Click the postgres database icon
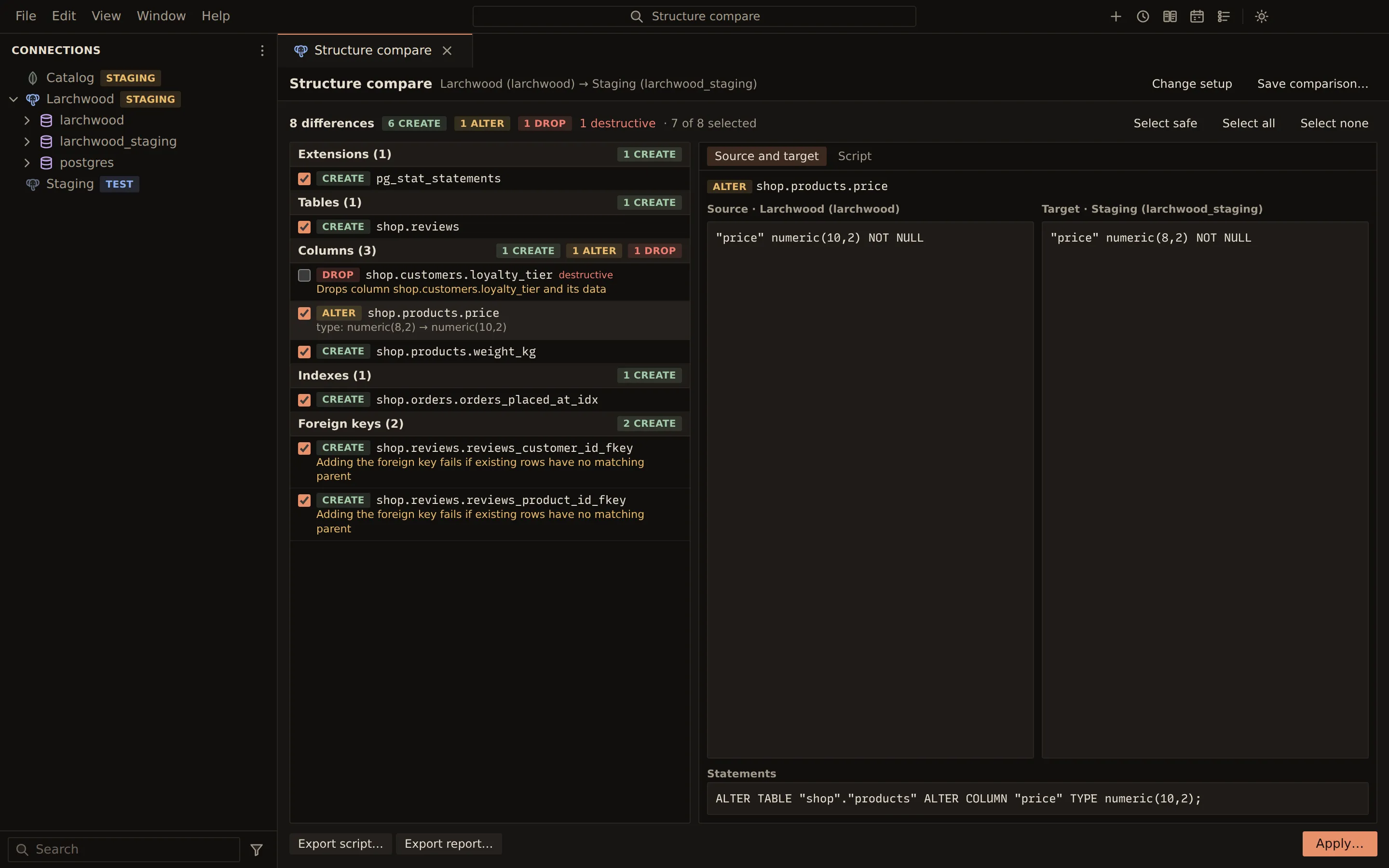 click(46, 163)
